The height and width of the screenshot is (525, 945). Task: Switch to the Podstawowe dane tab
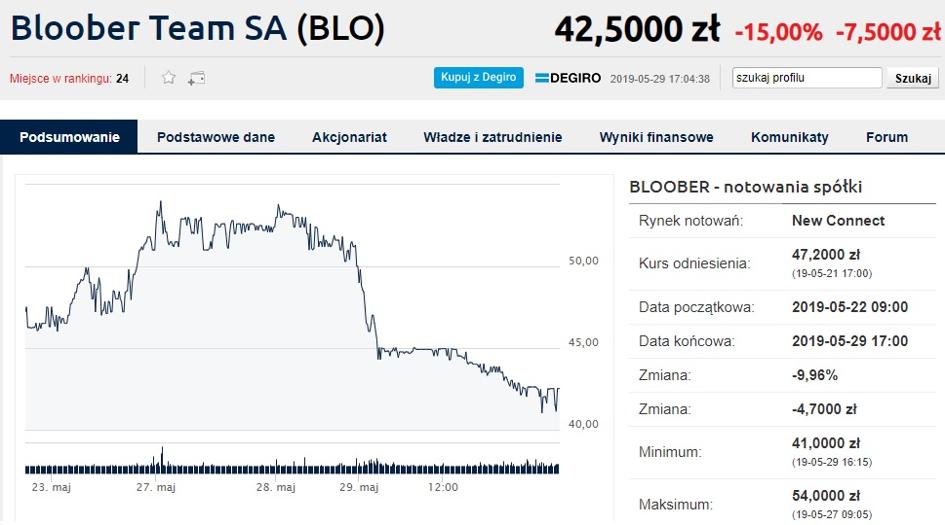(216, 137)
